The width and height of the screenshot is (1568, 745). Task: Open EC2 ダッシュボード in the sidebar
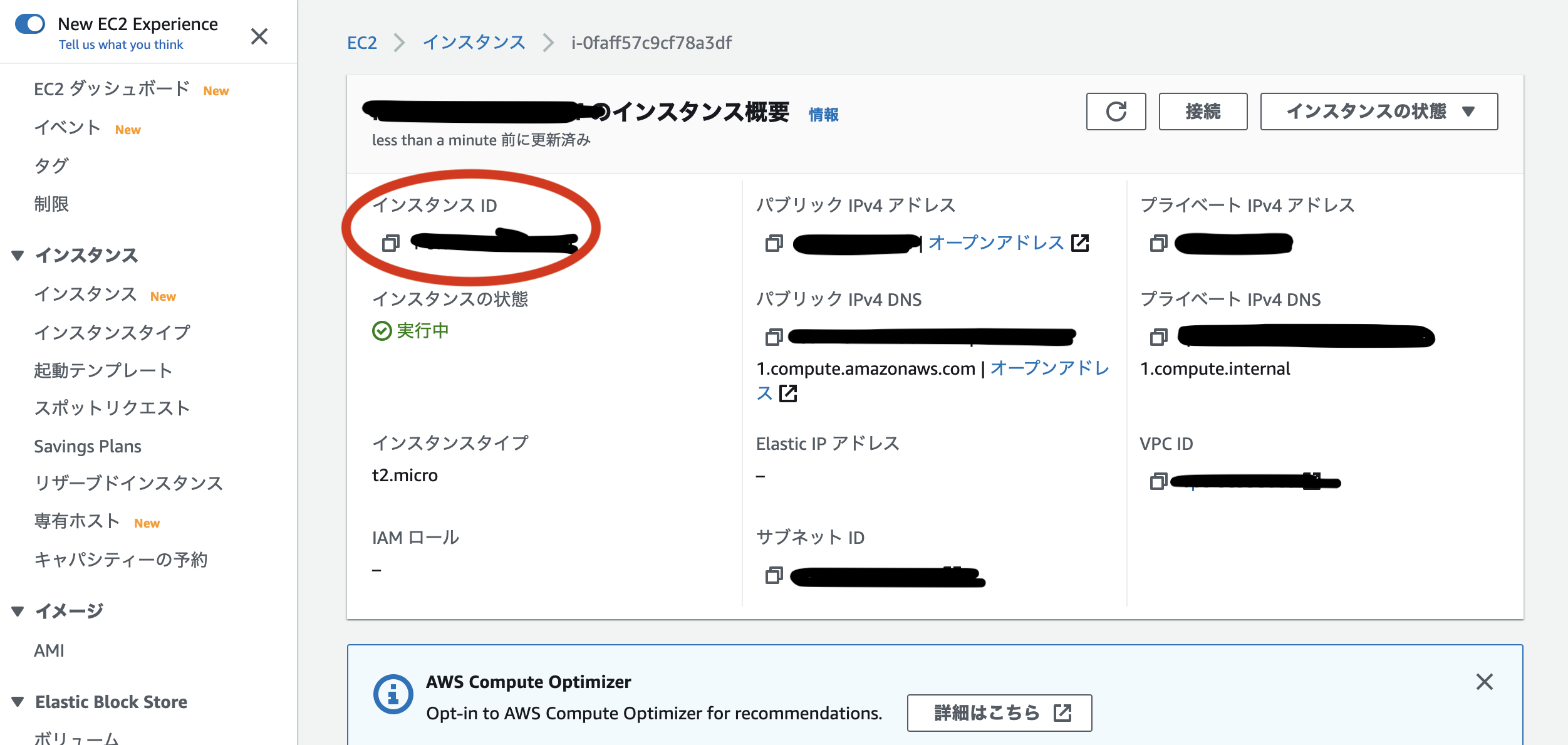pos(112,89)
